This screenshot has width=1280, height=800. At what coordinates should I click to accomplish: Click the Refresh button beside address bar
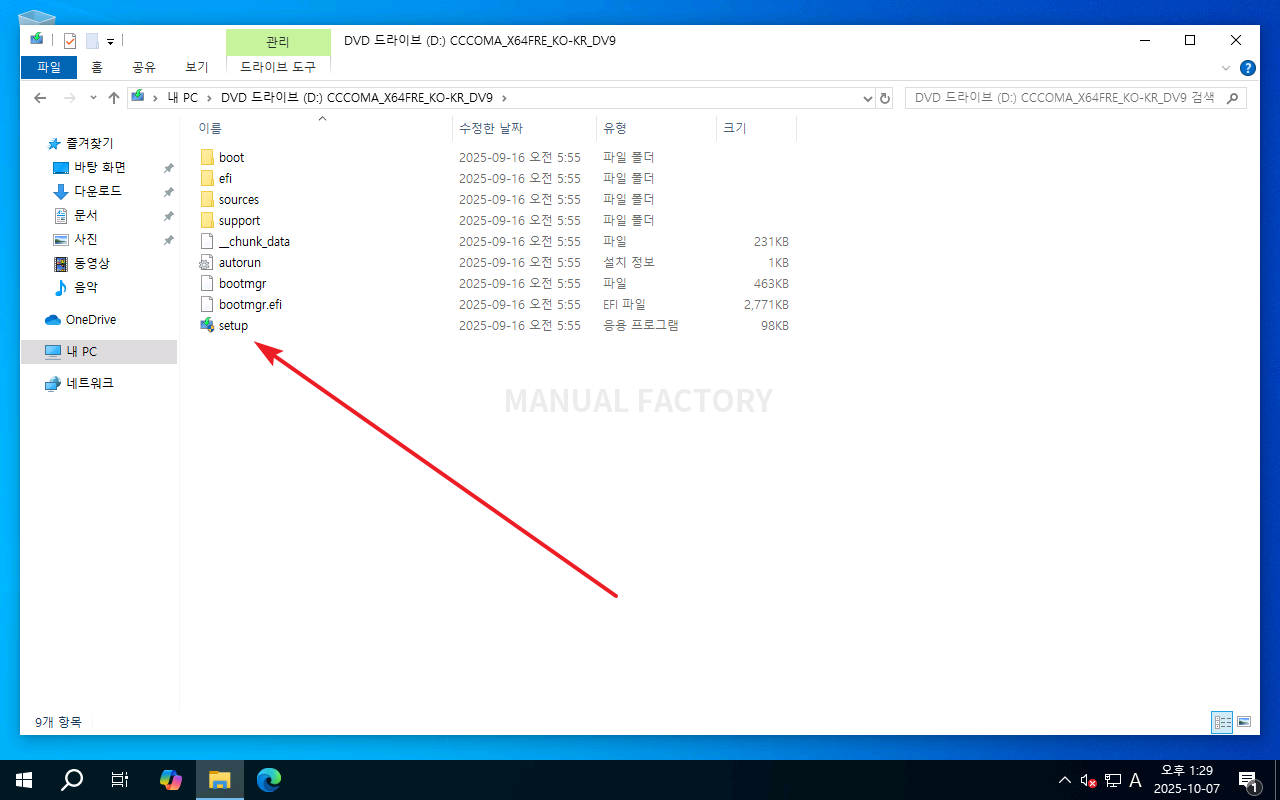[x=885, y=98]
